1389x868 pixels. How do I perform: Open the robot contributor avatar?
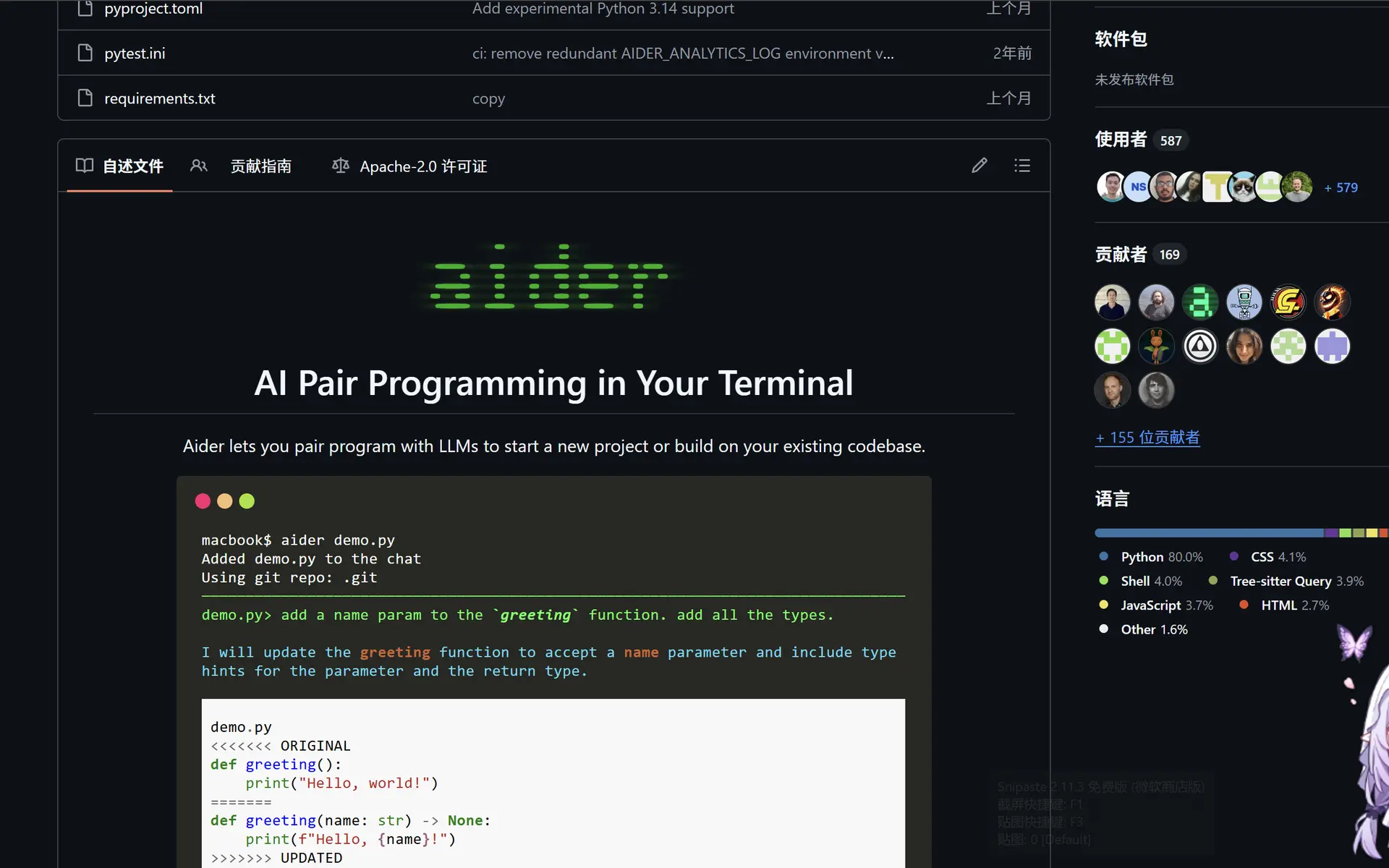pos(1244,302)
